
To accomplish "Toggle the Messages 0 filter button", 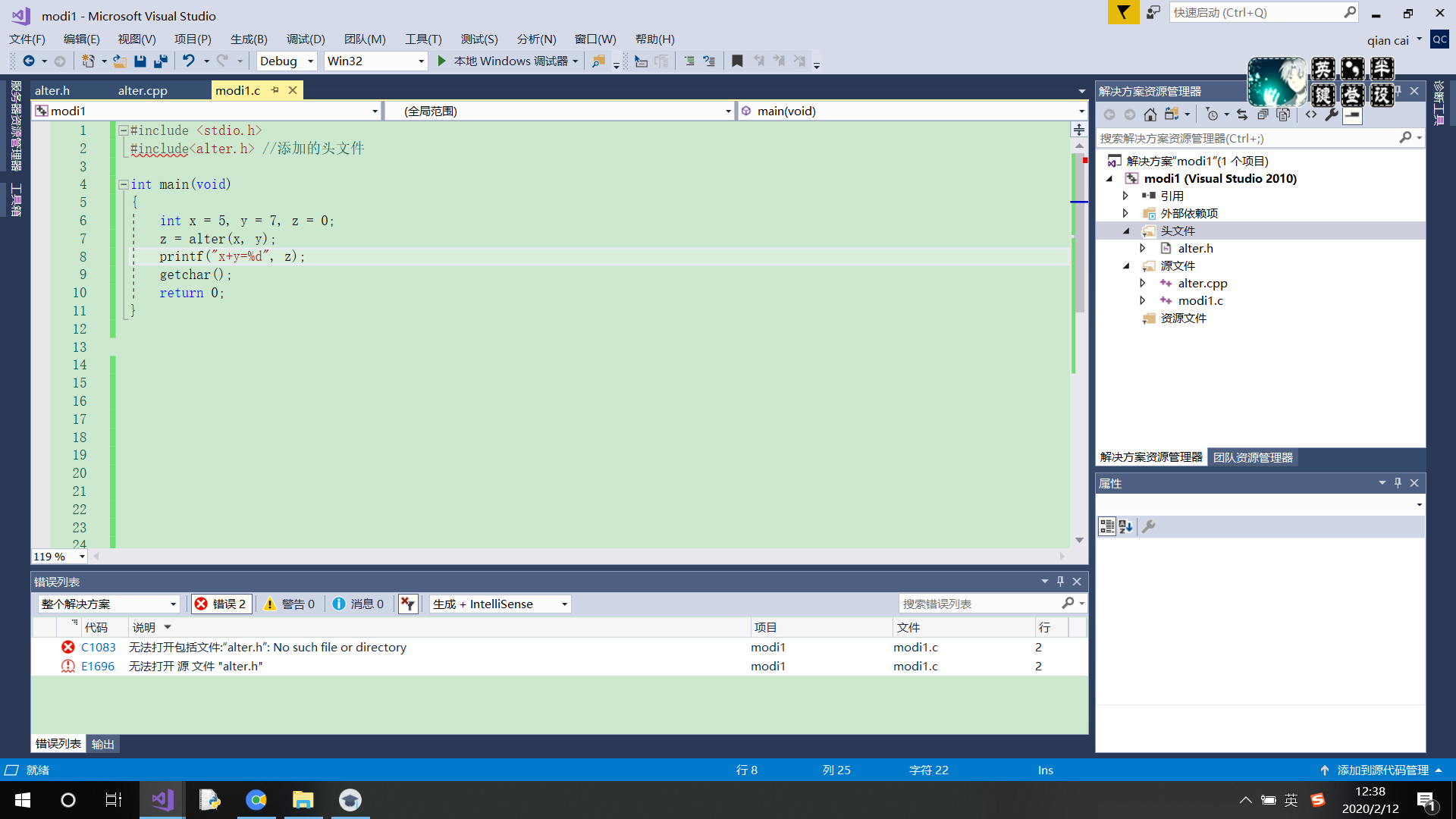I will (359, 604).
